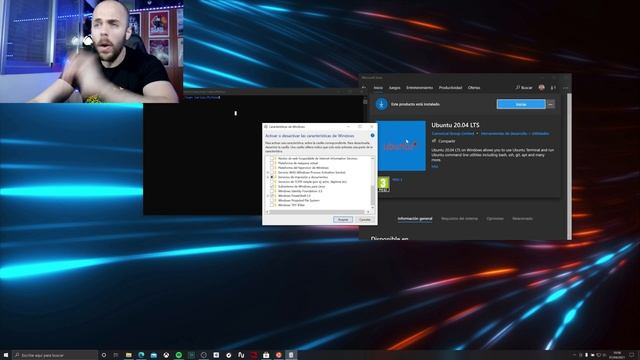Launch File Explorer from the taskbar
The image size is (640, 360).
point(129,355)
